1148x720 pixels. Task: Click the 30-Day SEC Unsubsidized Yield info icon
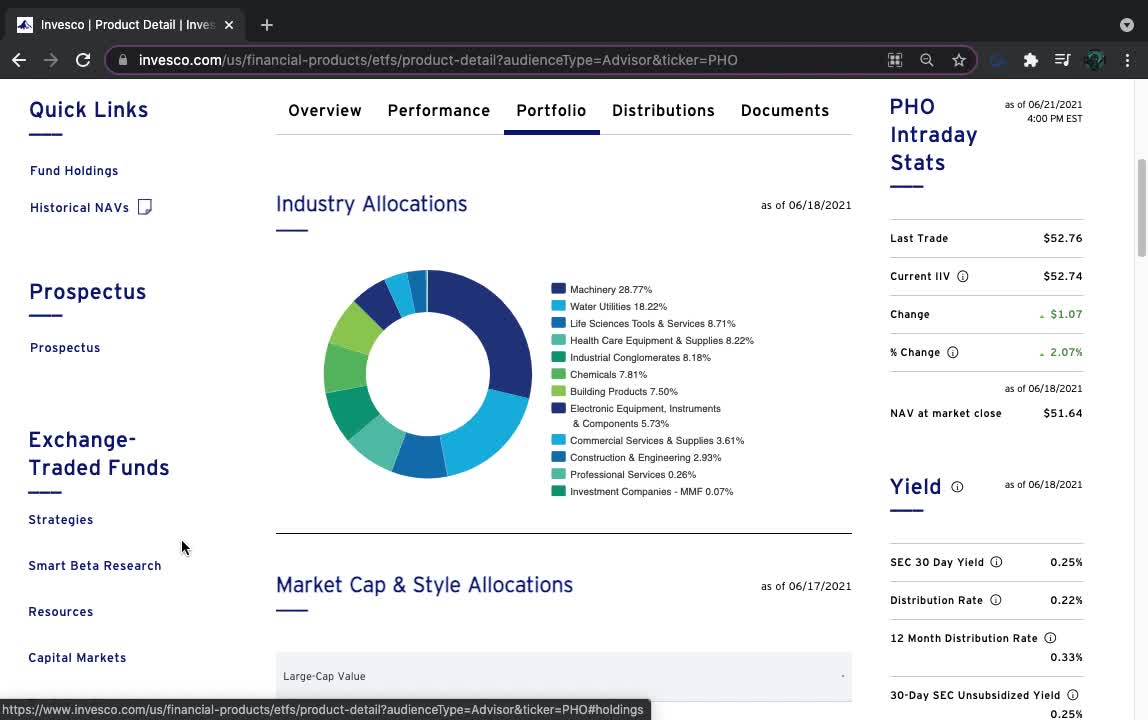pyautogui.click(x=1073, y=695)
